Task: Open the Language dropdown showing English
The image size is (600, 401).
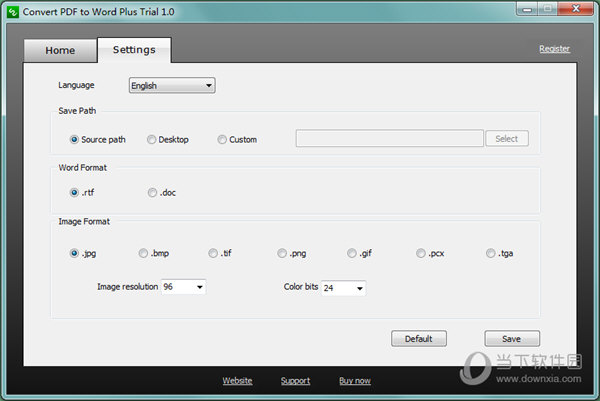Action: [172, 85]
